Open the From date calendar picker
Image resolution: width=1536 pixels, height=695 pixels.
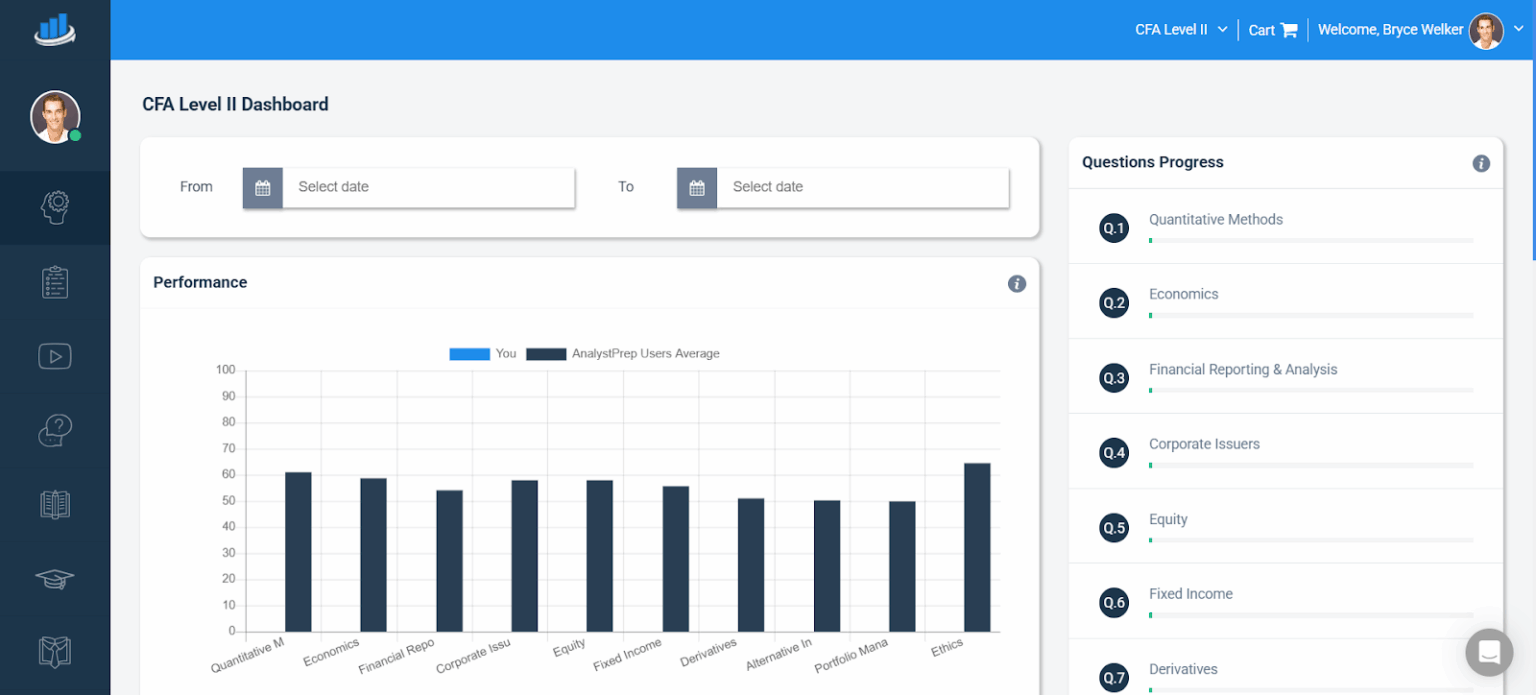[x=263, y=188]
